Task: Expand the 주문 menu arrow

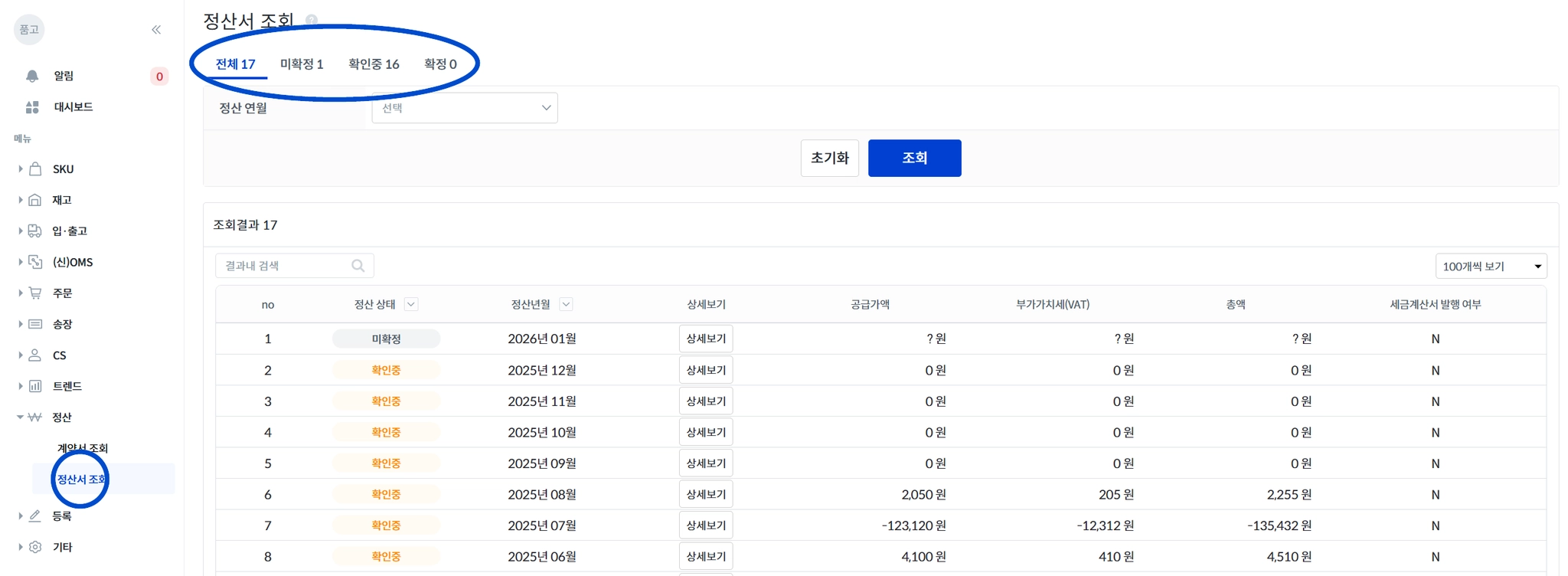Action: (20, 293)
